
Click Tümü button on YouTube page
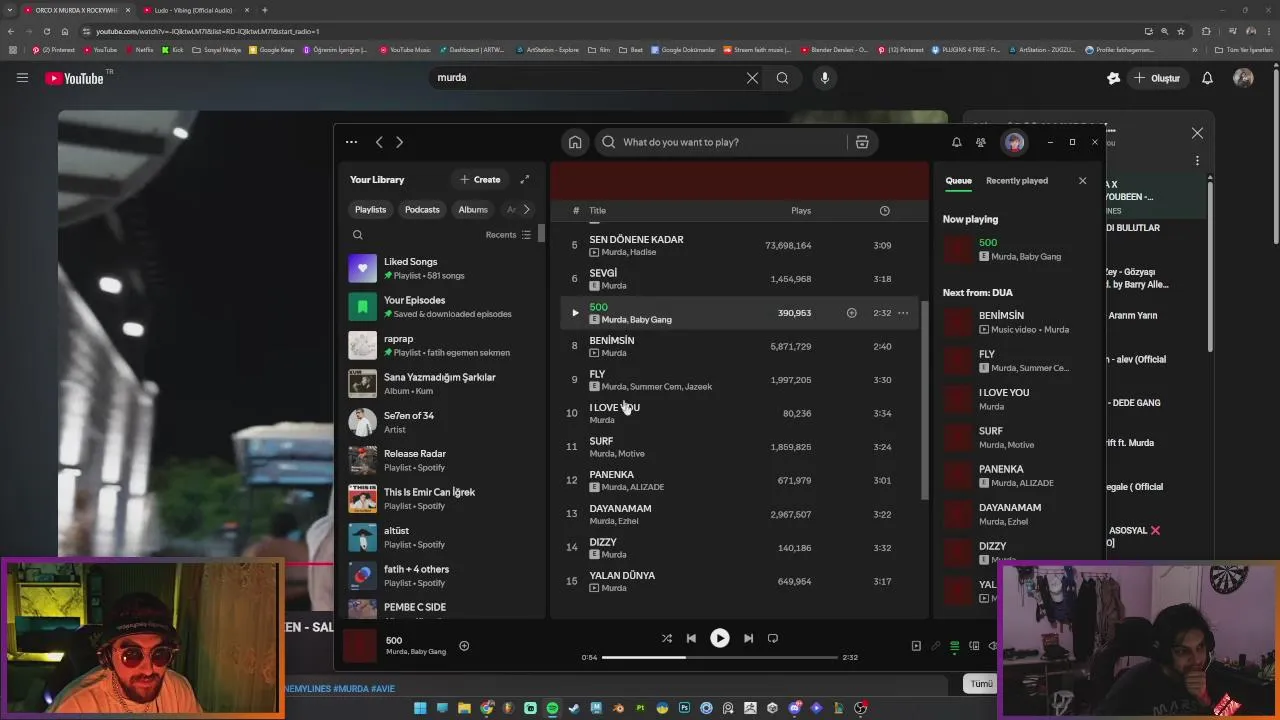[982, 684]
